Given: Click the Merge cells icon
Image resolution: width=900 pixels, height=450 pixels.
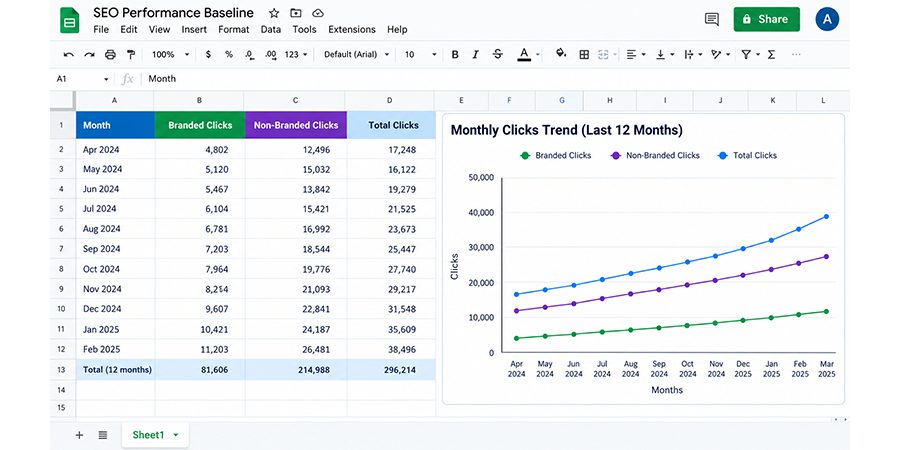Looking at the screenshot, I should click(603, 55).
